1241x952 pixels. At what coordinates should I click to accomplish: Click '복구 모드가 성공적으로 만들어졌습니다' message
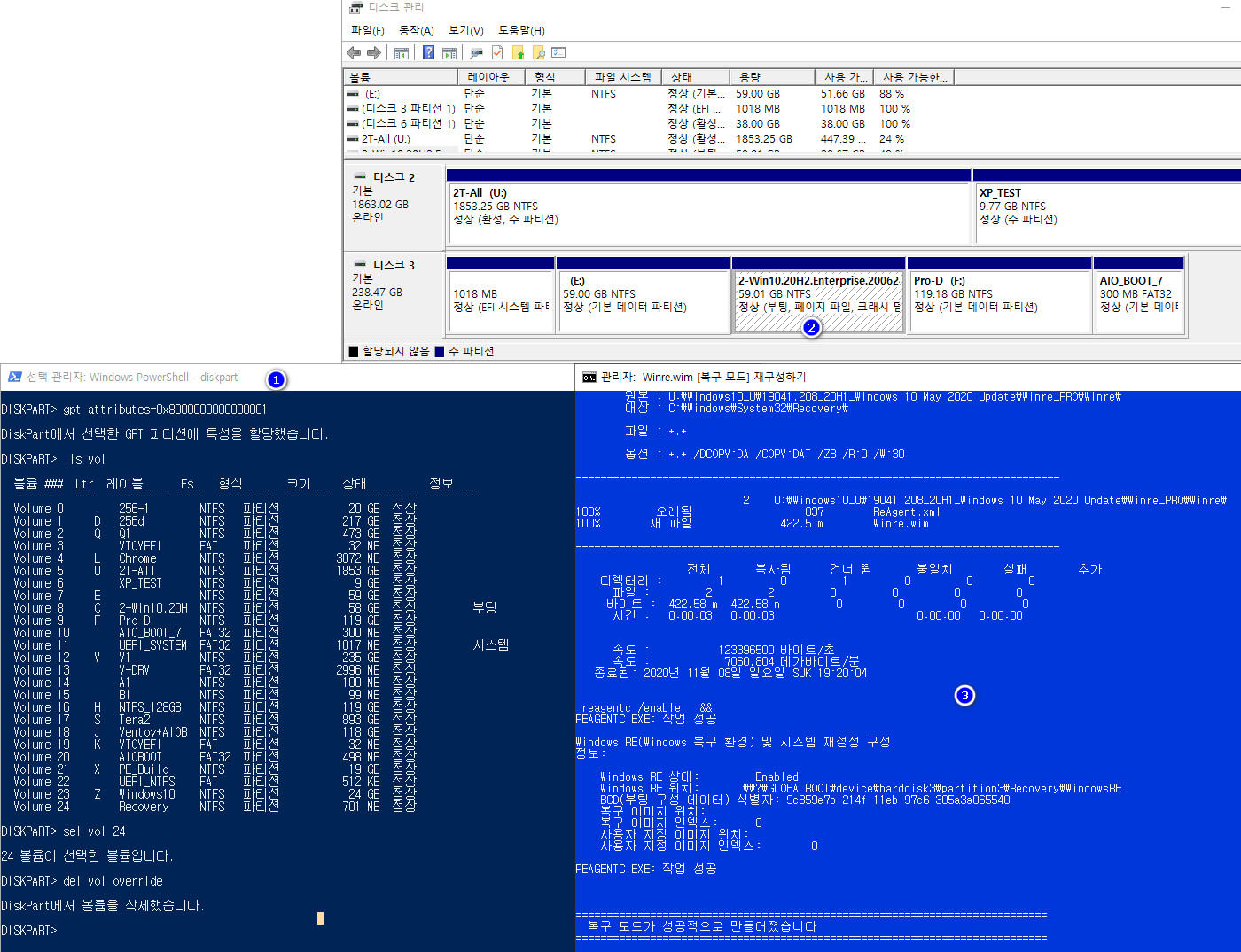pos(702,926)
